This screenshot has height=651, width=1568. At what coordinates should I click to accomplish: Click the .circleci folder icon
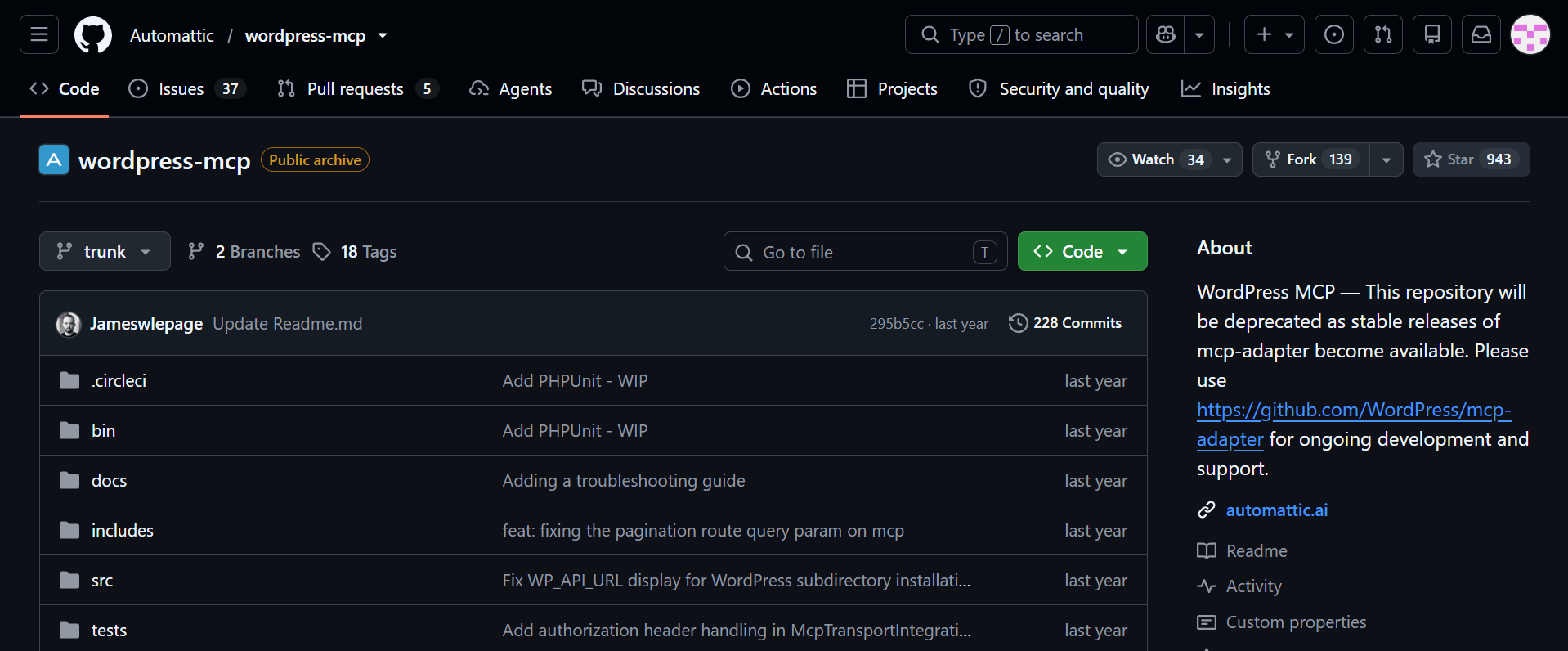pos(69,380)
